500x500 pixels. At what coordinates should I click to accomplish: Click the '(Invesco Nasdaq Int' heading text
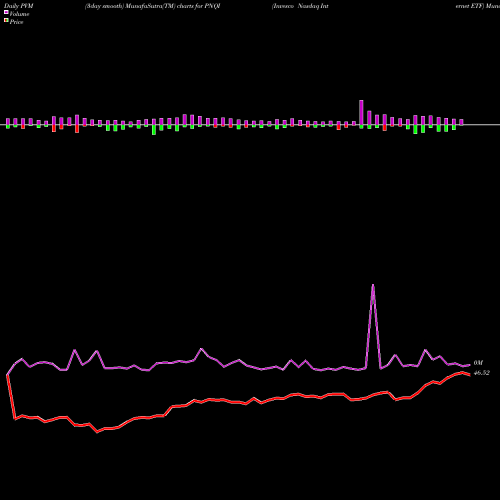300,6
